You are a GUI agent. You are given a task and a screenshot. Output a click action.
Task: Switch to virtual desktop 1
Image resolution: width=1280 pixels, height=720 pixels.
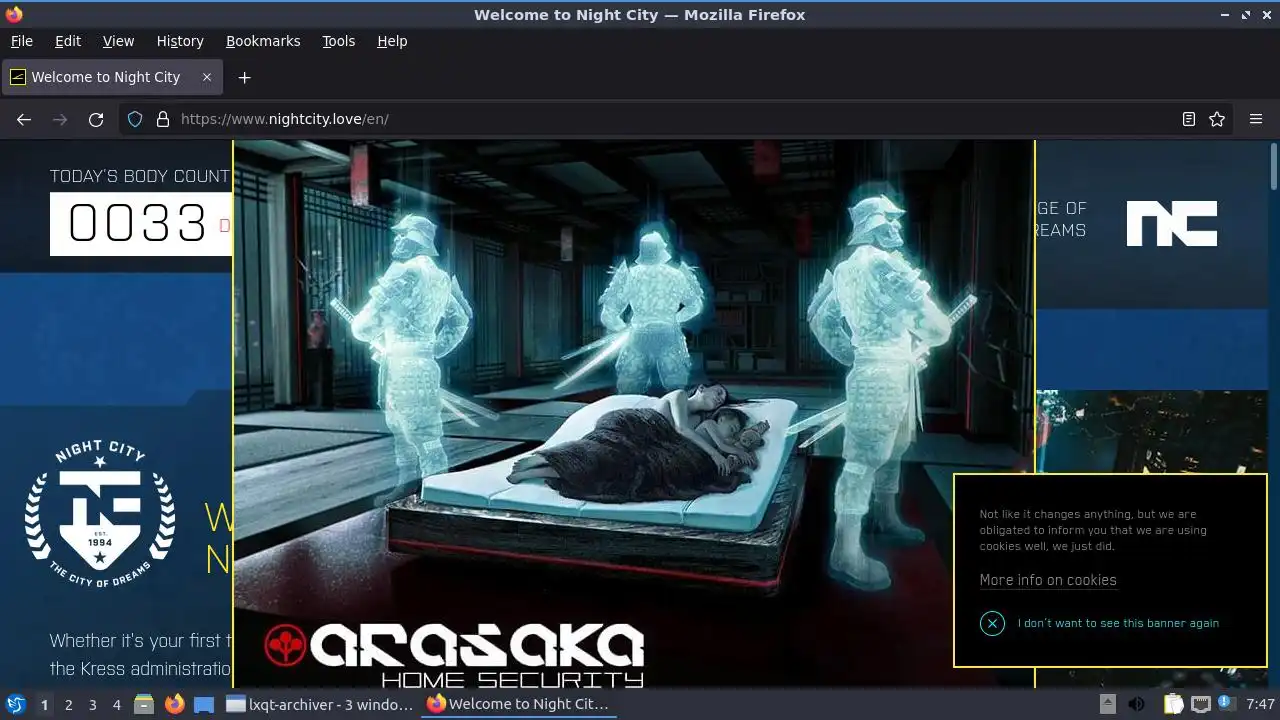(x=44, y=704)
